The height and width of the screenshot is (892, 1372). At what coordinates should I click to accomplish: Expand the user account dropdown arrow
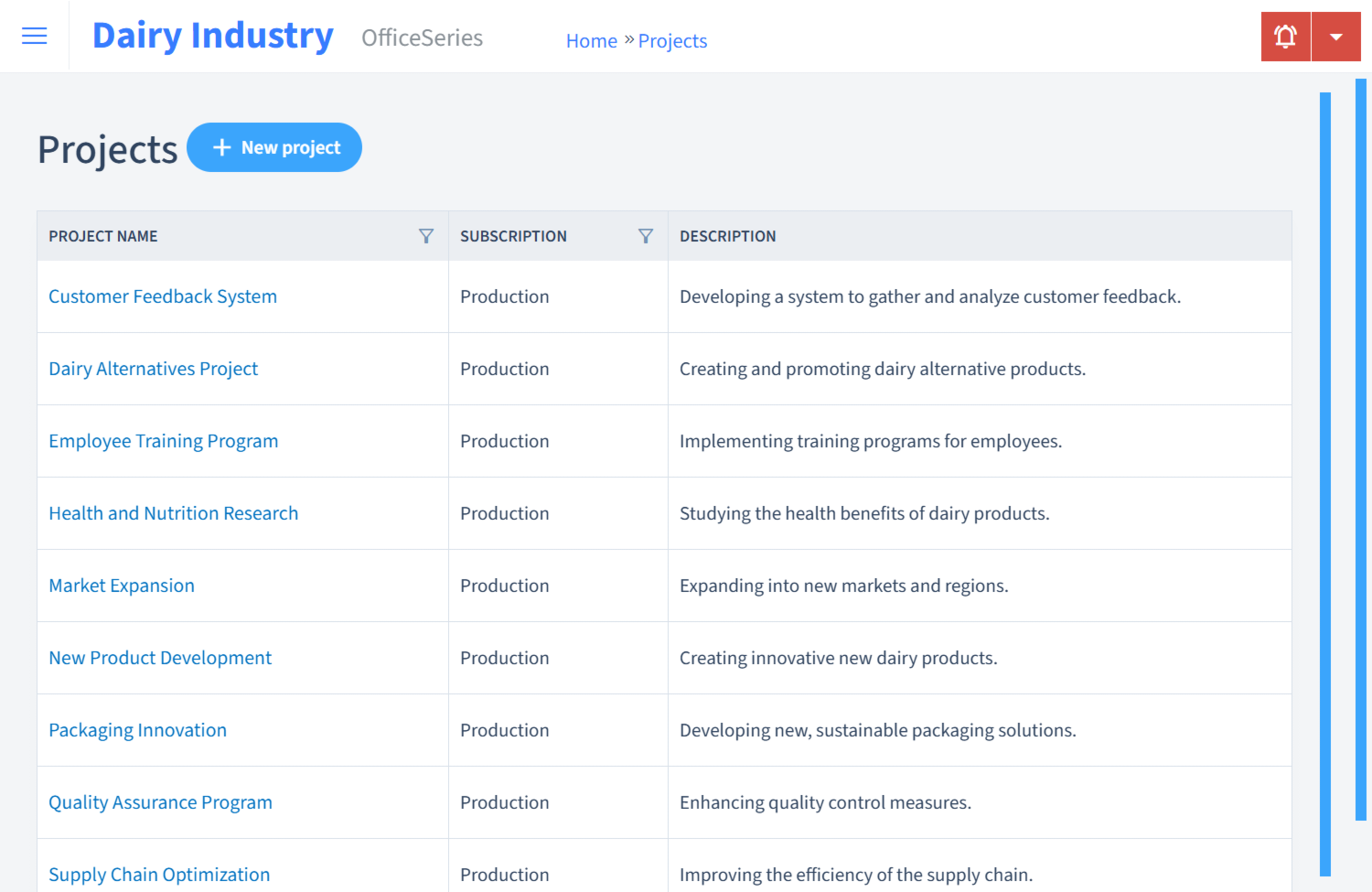[1336, 36]
